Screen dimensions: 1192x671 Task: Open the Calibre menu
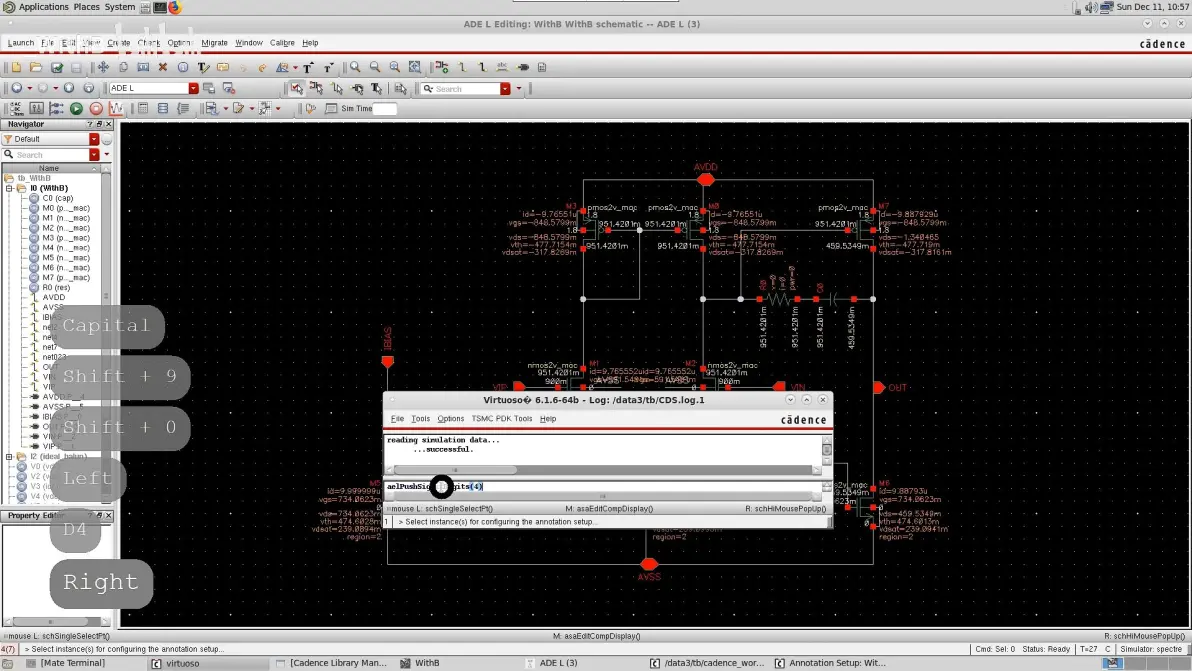[282, 43]
